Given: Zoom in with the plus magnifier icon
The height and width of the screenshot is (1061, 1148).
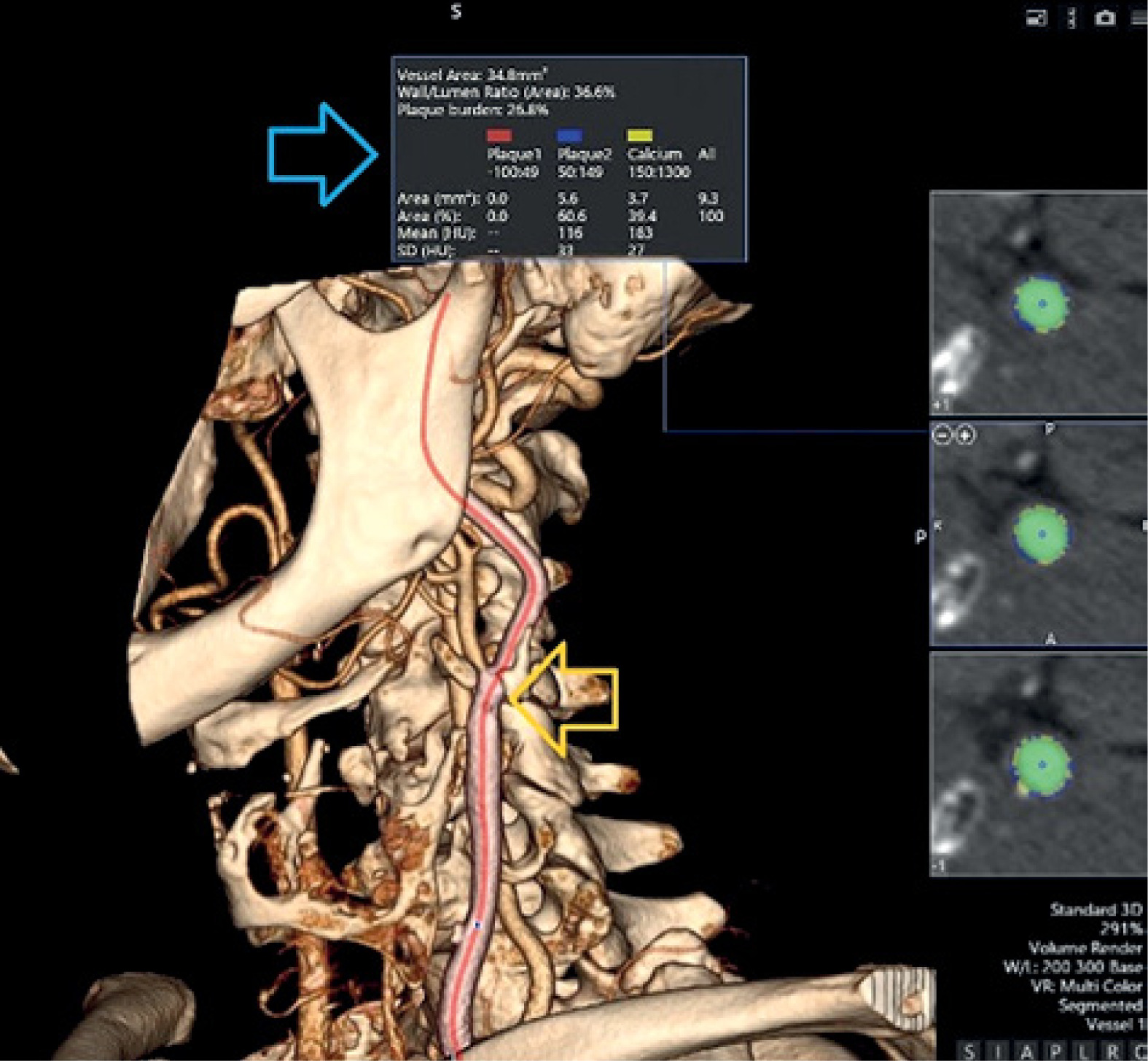Looking at the screenshot, I should click(965, 435).
